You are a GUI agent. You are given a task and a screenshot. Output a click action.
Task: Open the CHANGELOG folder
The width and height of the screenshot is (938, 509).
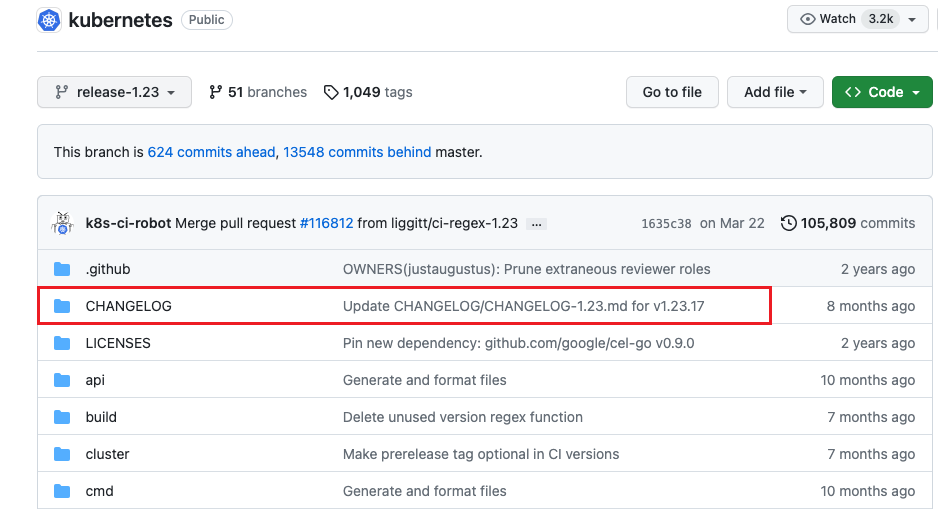pyautogui.click(x=129, y=306)
